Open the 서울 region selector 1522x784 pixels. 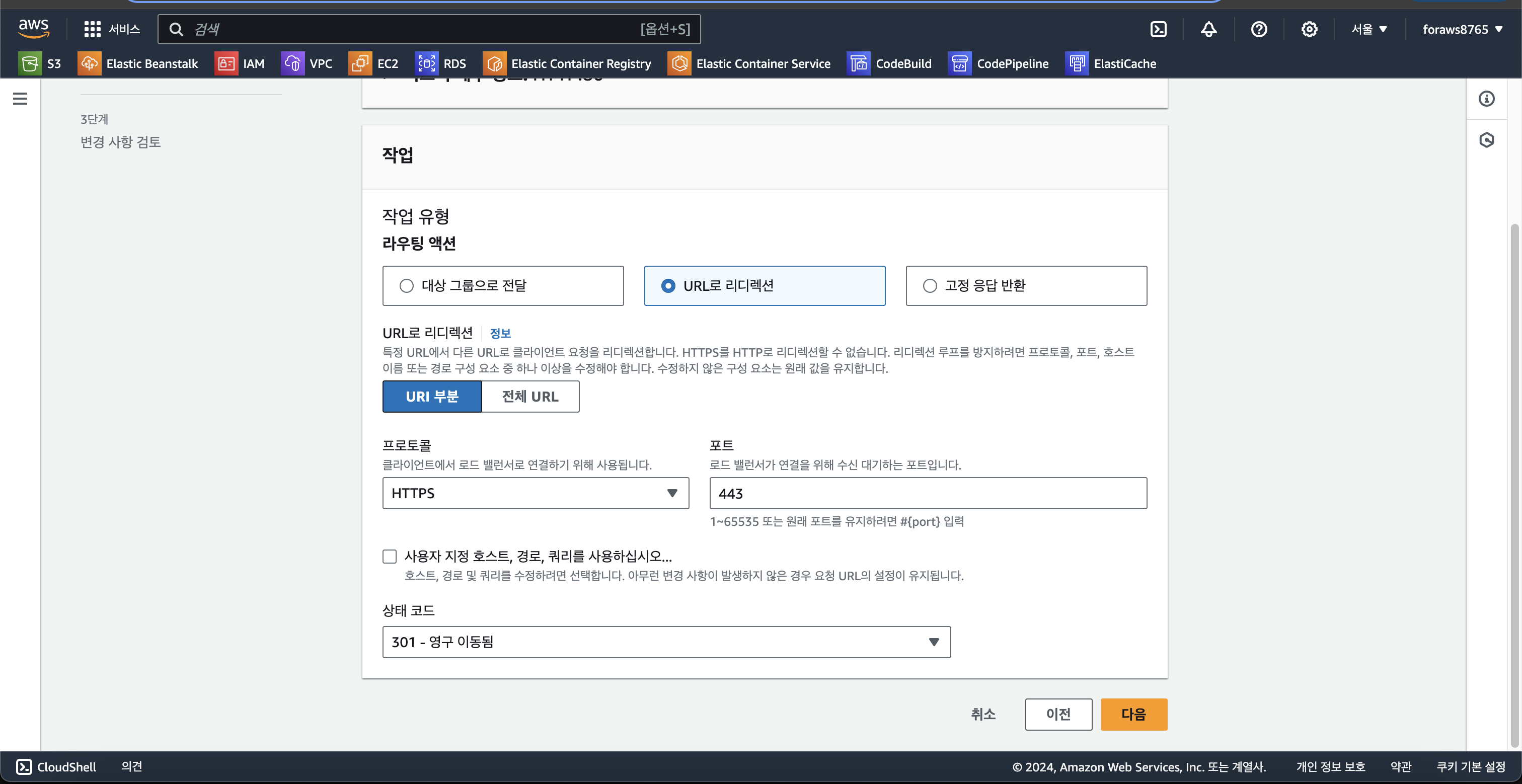pyautogui.click(x=1368, y=29)
